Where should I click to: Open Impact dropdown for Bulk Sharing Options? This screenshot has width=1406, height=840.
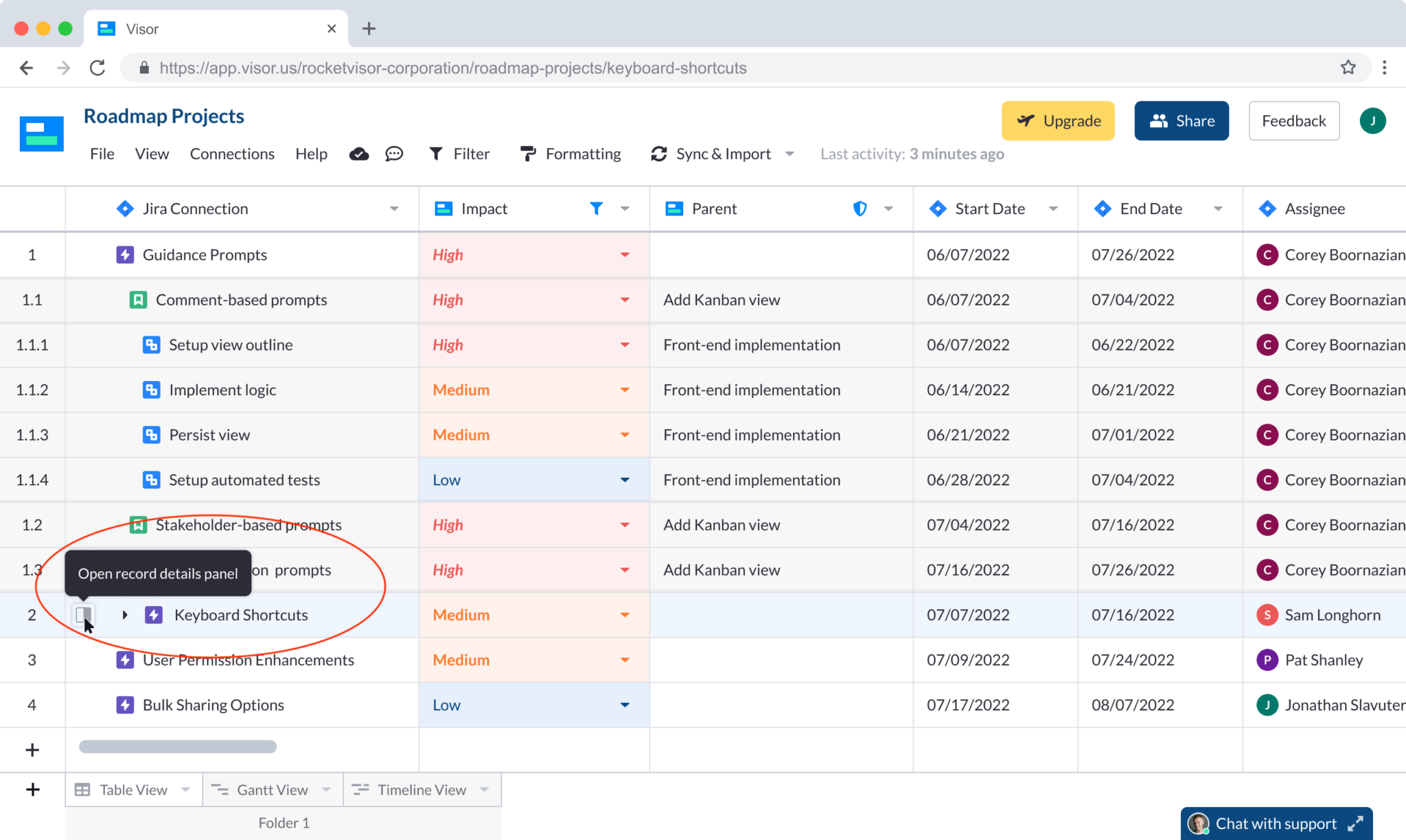tap(625, 705)
